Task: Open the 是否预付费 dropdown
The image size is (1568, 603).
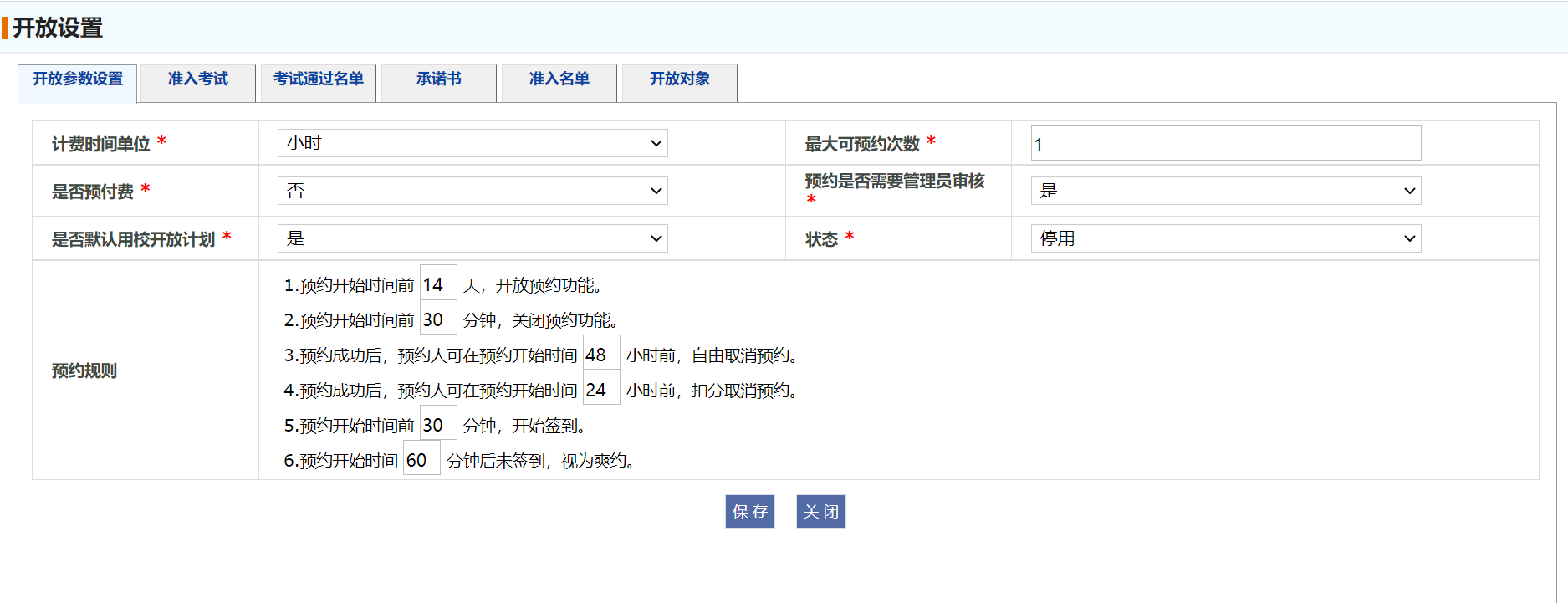Action: pyautogui.click(x=472, y=191)
